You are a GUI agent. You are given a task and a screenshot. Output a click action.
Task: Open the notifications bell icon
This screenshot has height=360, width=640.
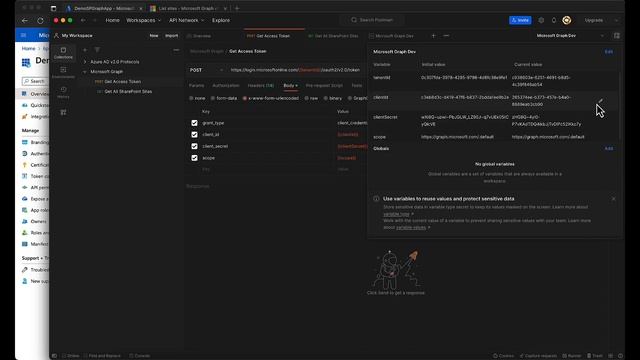pyautogui.click(x=554, y=20)
